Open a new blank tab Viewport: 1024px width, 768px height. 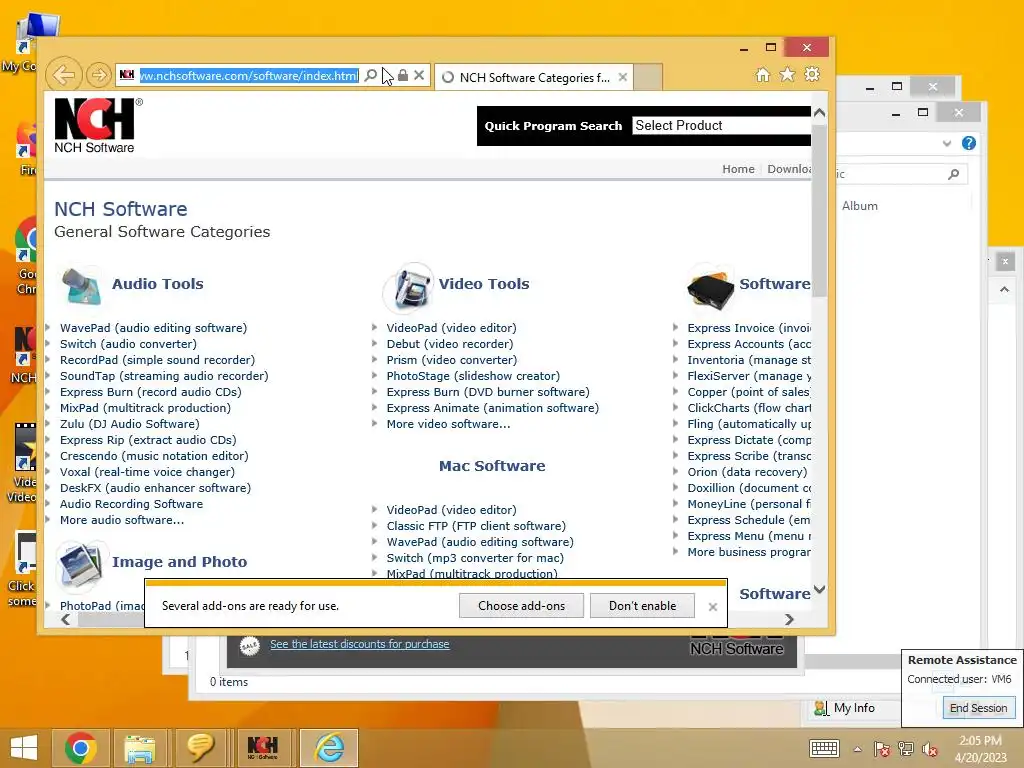click(648, 77)
